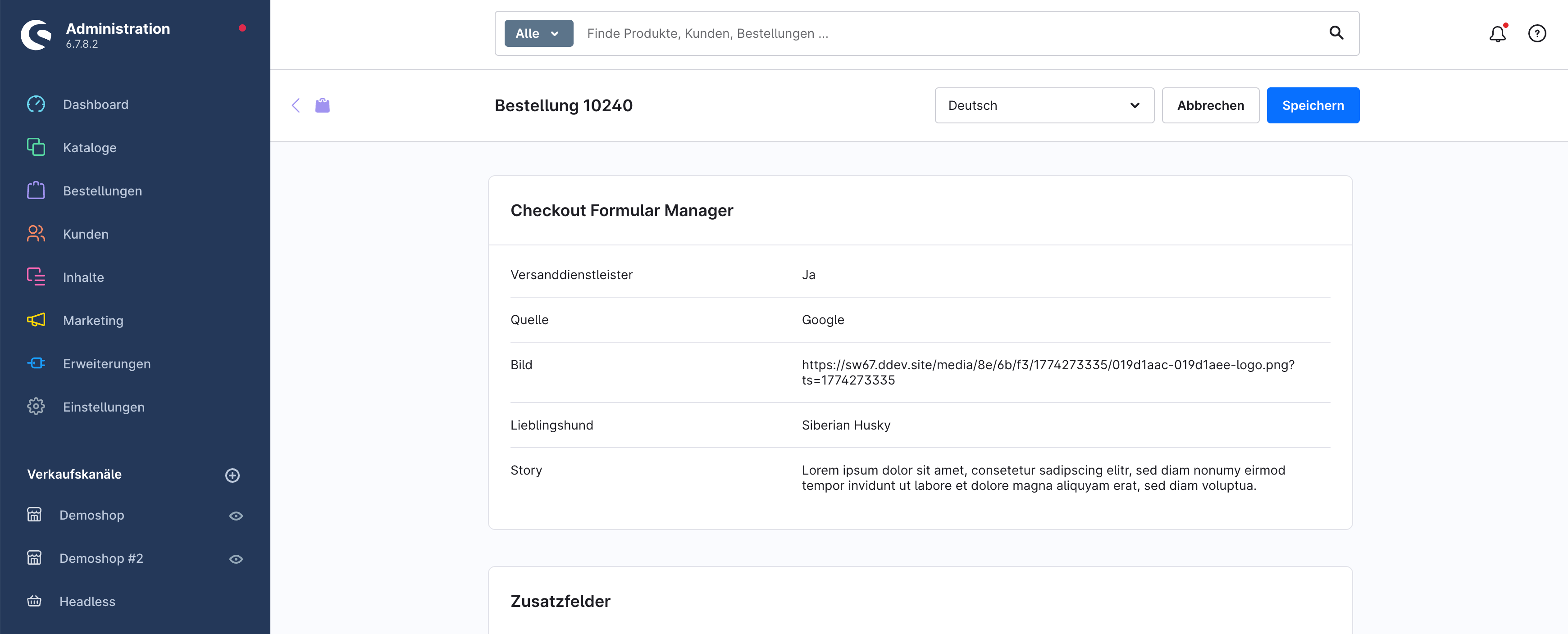Click the product search input field

[852, 33]
